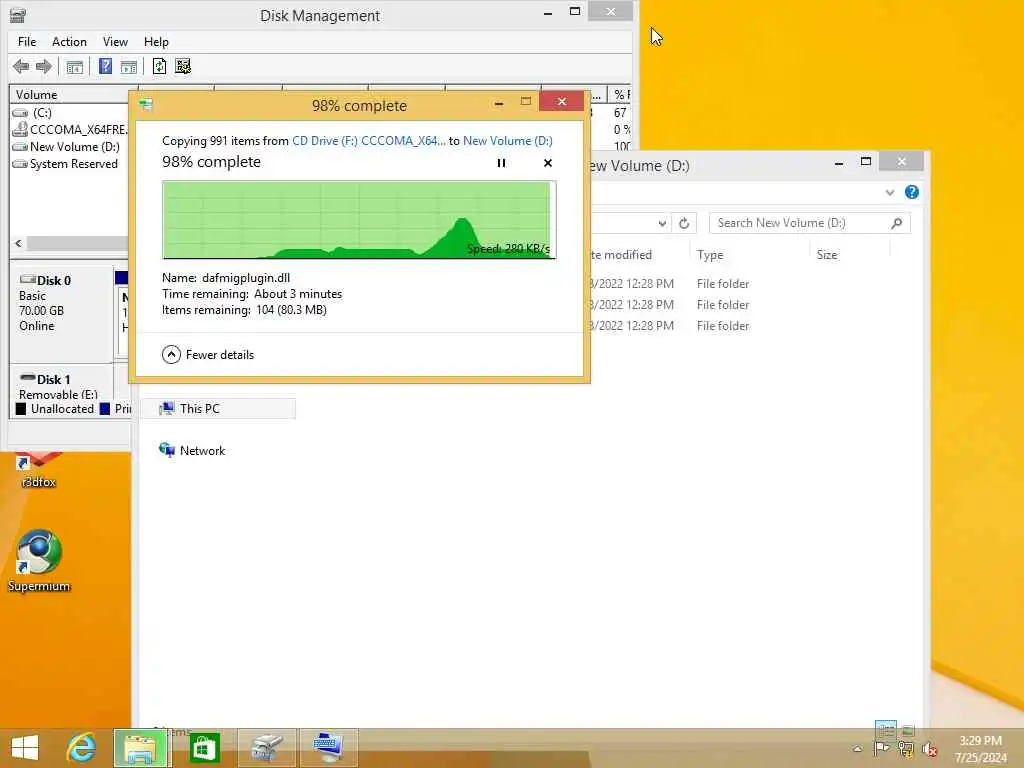Switch to Disk Management taskbar button
Screen dimensions: 1024x768
267,748
